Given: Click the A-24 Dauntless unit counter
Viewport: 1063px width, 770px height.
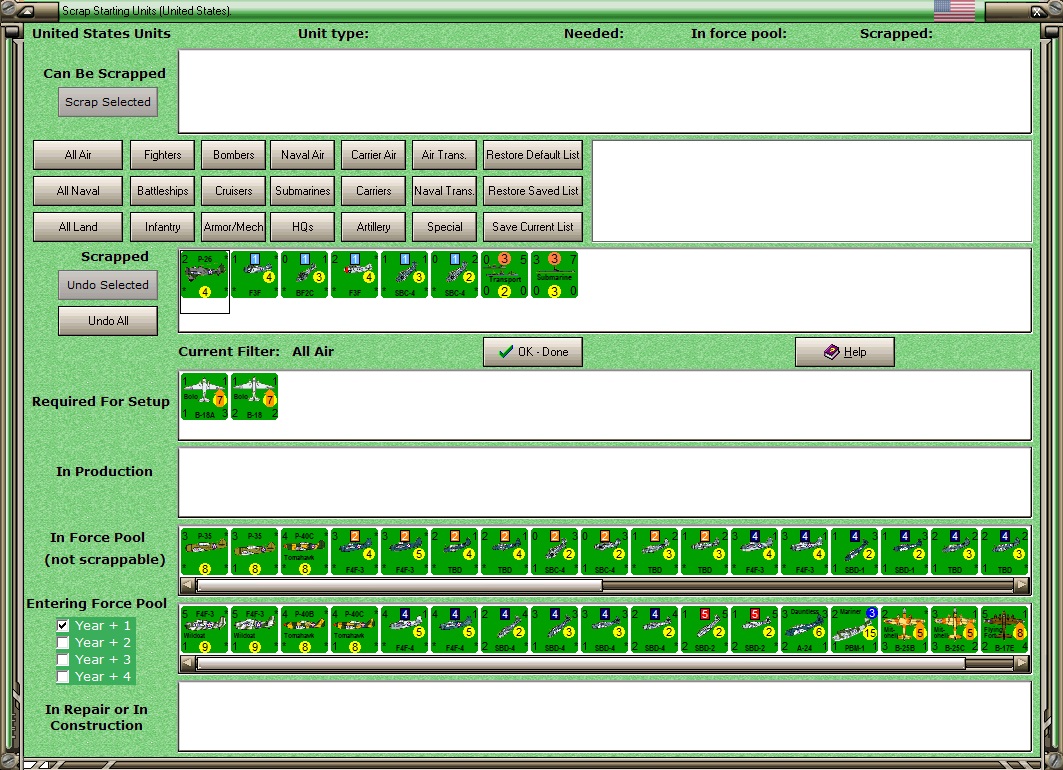Looking at the screenshot, I should 804,630.
